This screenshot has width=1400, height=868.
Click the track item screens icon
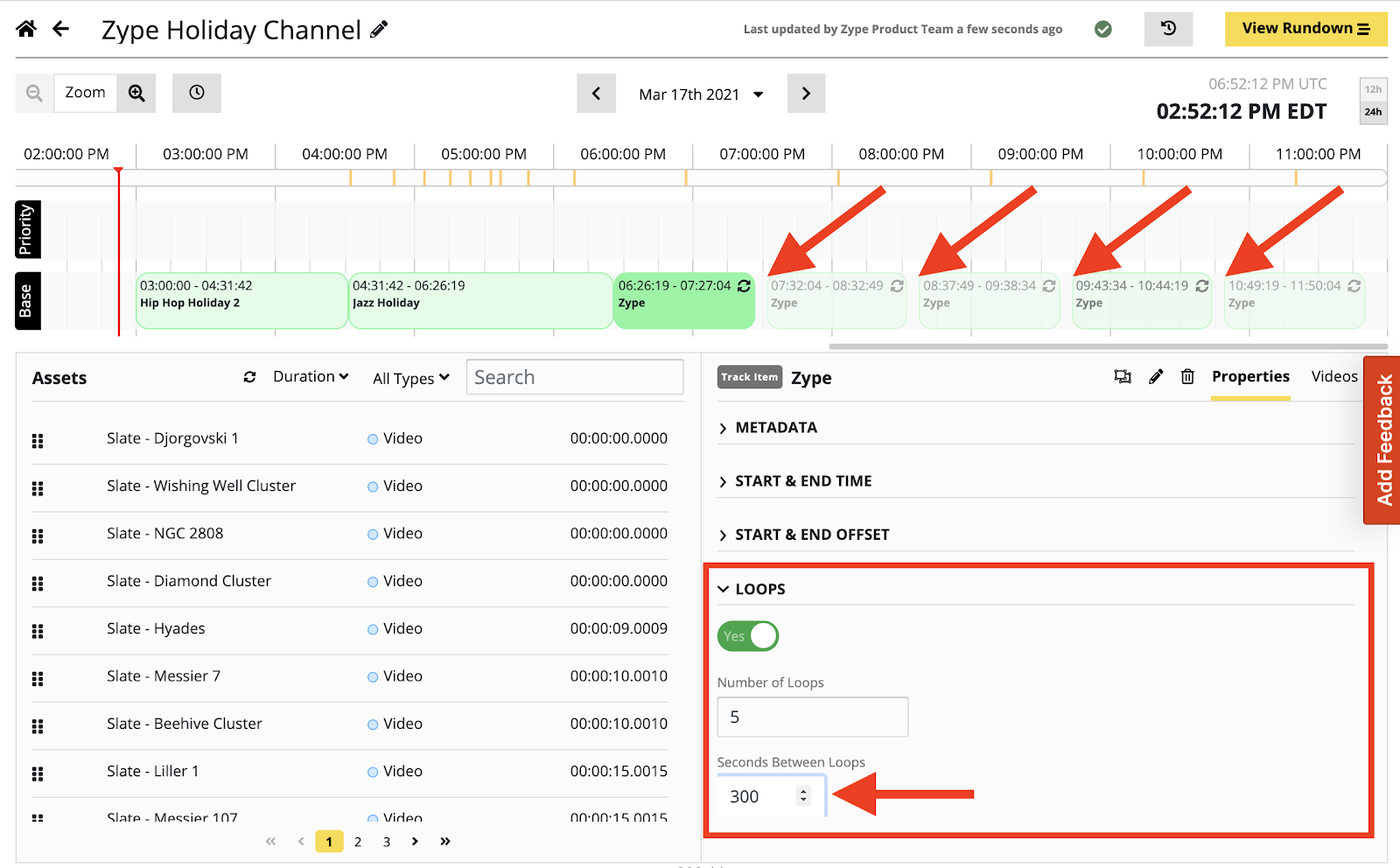(x=1123, y=377)
